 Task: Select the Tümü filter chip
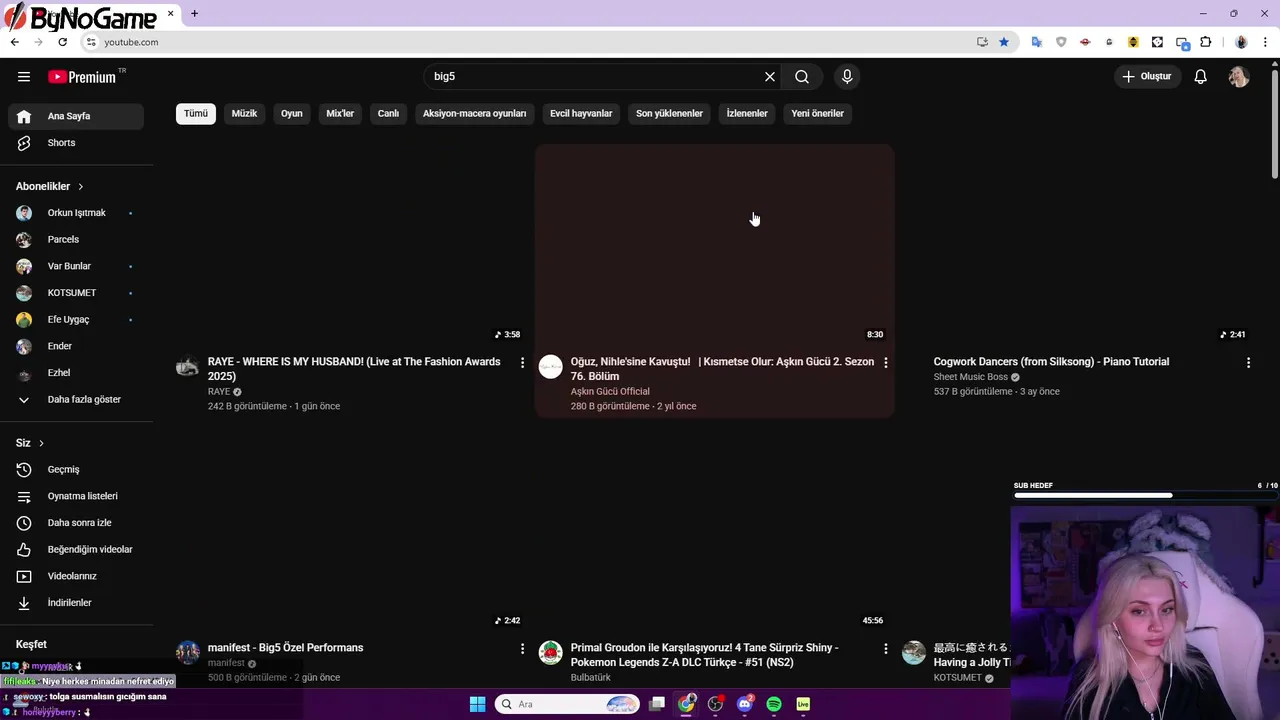pos(196,114)
